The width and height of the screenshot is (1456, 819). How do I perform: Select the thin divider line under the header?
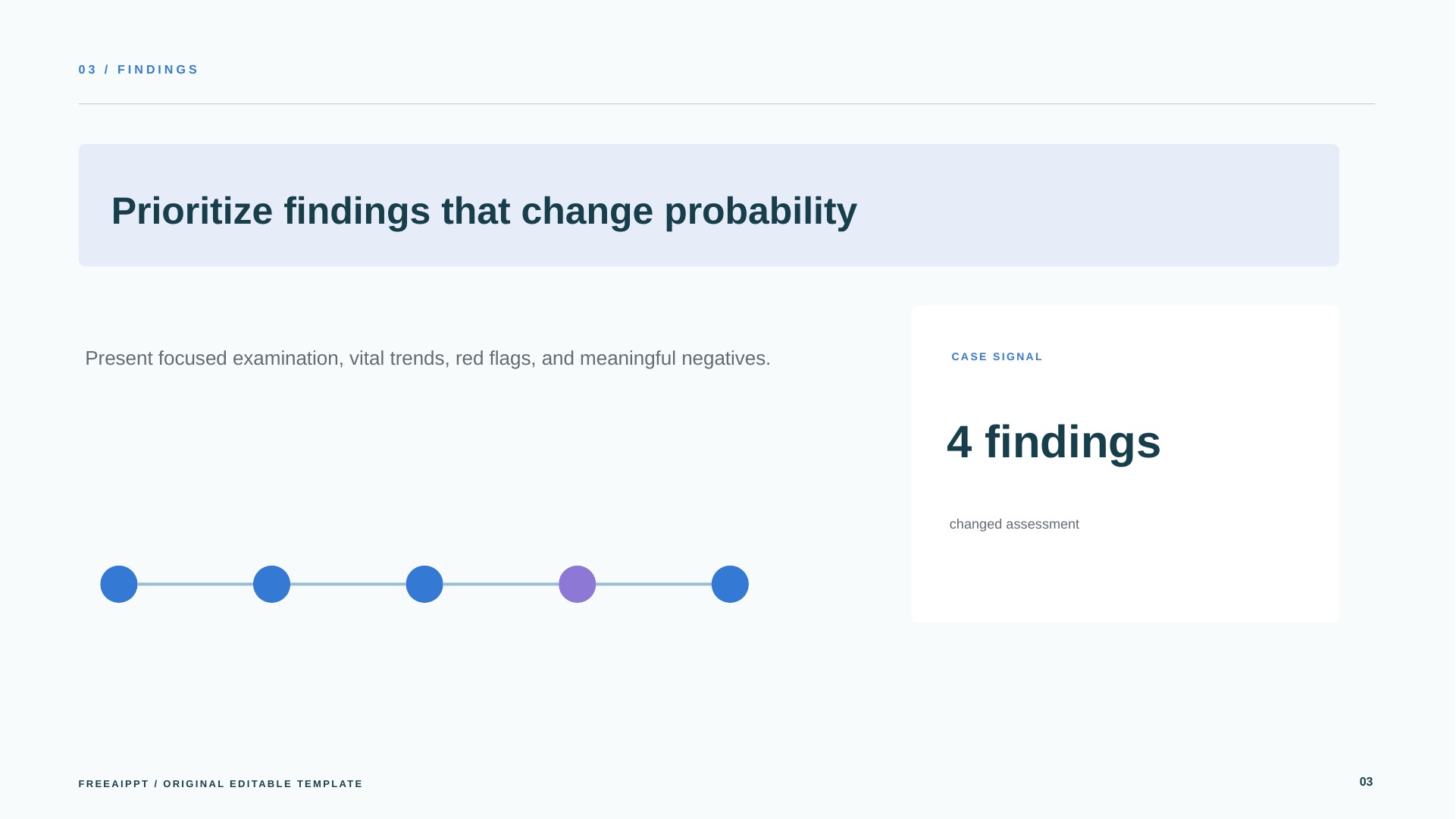click(726, 104)
